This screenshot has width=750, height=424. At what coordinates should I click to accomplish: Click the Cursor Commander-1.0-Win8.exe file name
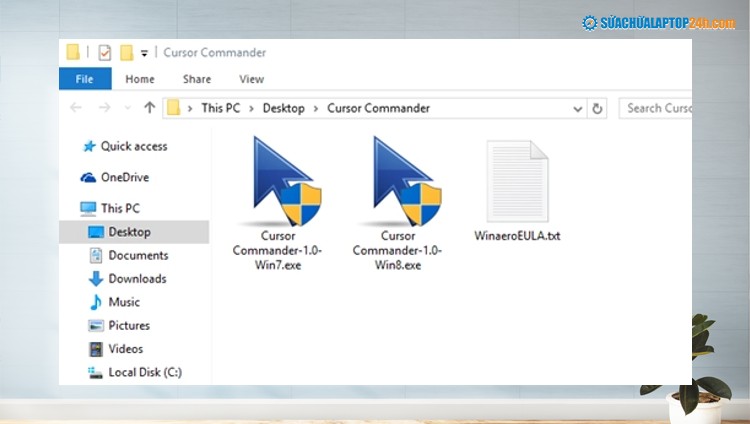click(397, 250)
